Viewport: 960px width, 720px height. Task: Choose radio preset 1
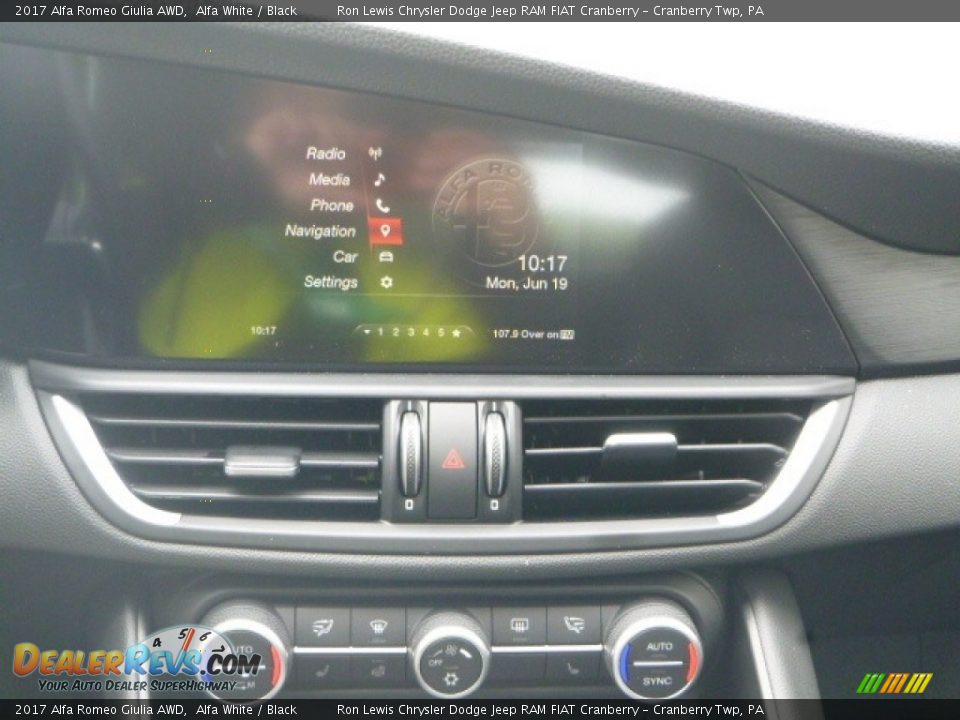380,332
